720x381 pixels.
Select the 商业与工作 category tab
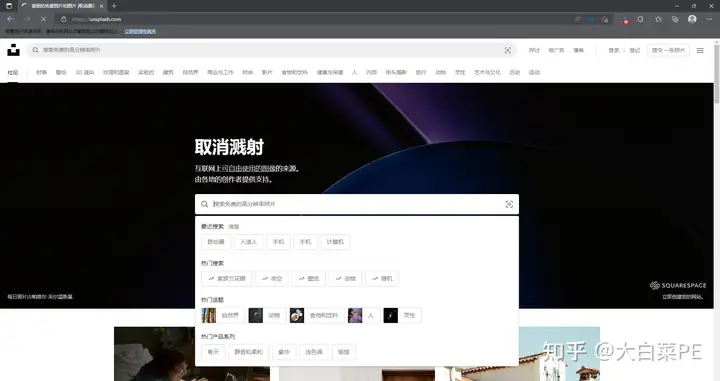220,73
